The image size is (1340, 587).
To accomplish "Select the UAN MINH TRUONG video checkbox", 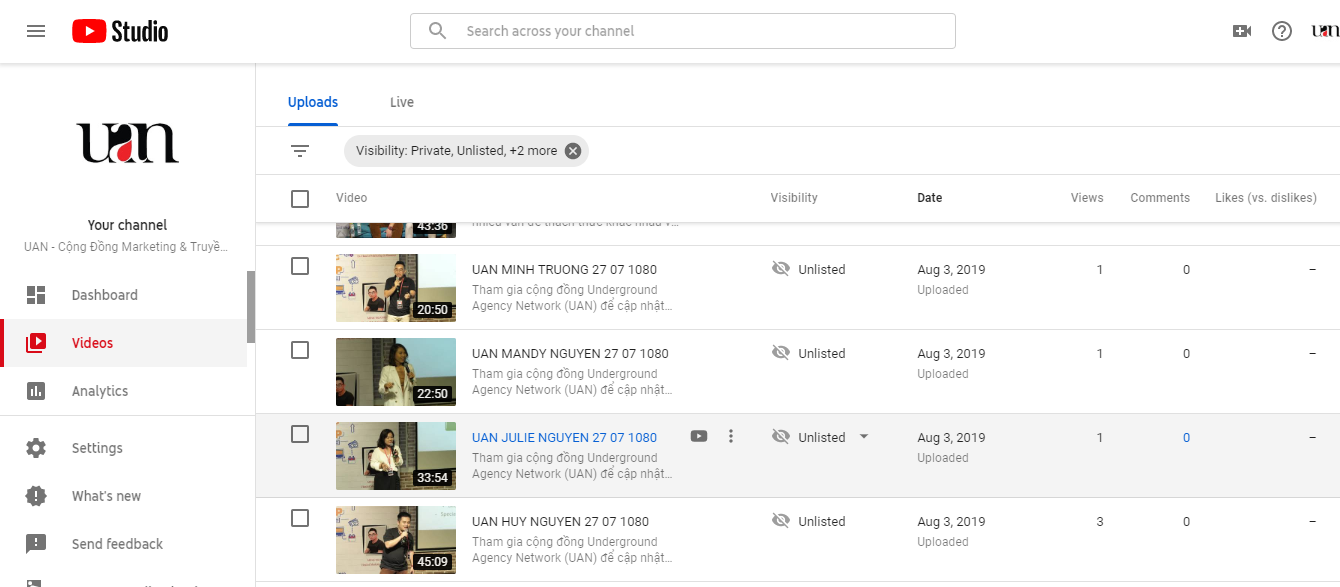I will coord(300,266).
